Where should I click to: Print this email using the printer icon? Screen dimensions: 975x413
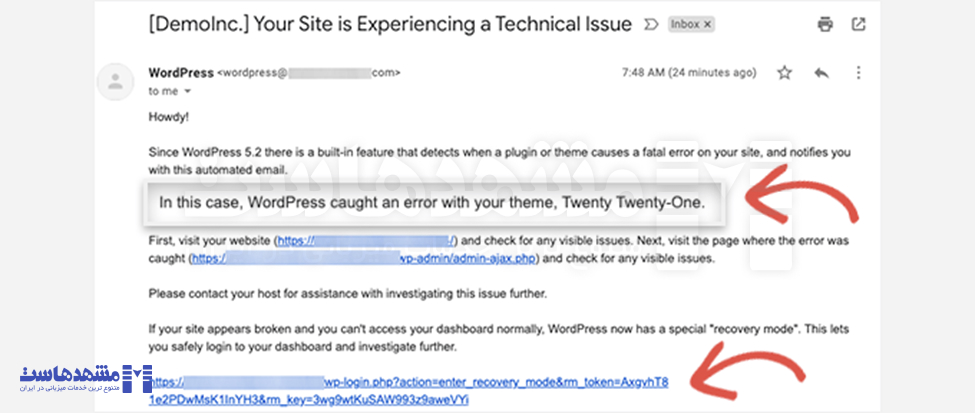[x=824, y=23]
